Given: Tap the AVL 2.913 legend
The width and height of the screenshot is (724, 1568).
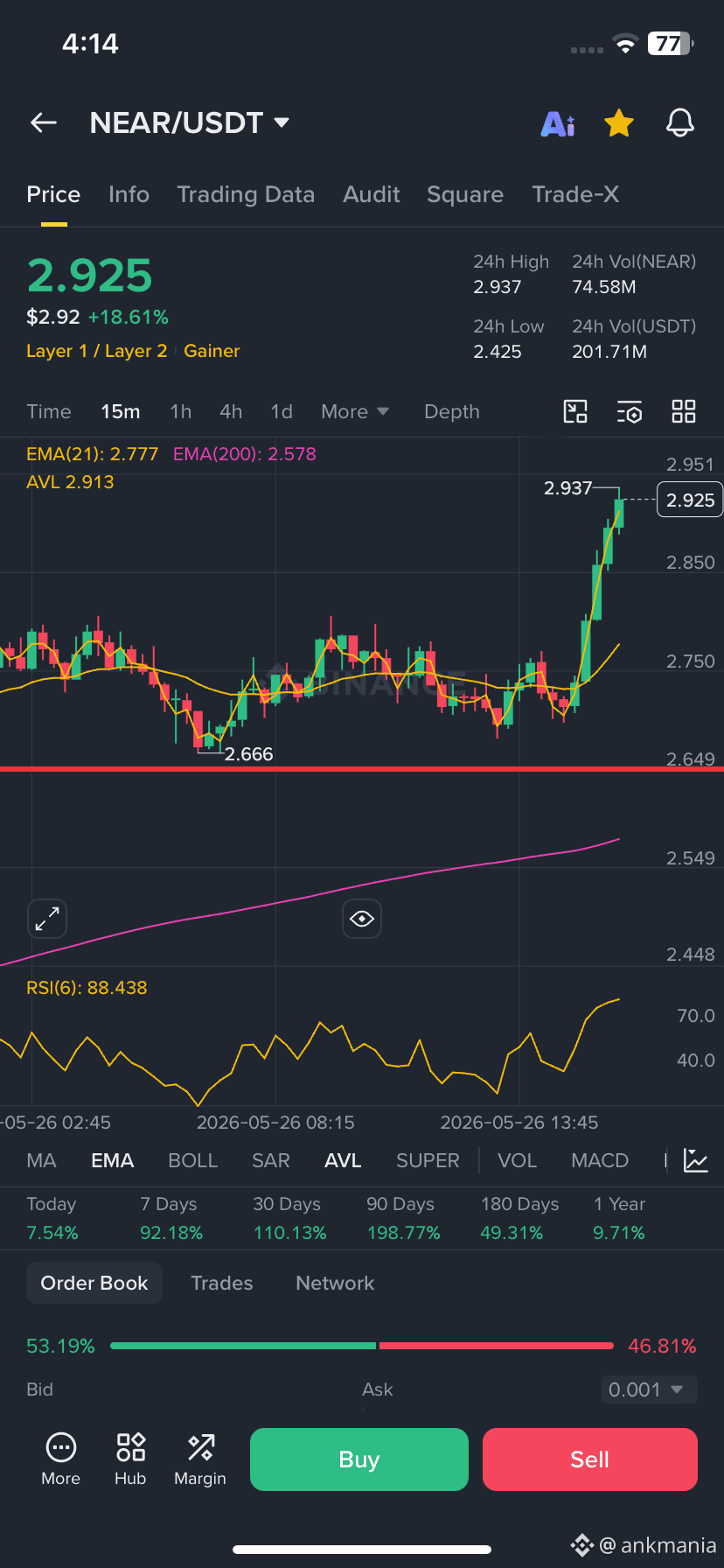Looking at the screenshot, I should coord(70,482).
